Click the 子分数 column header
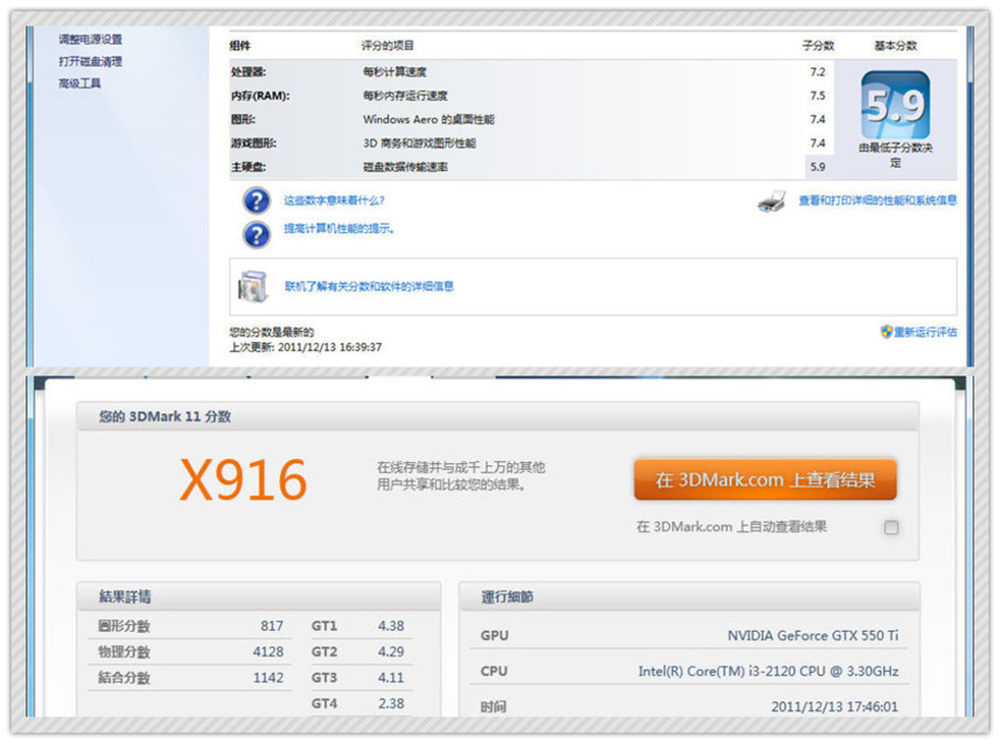Screen dimensions: 1000x744 click(818, 45)
